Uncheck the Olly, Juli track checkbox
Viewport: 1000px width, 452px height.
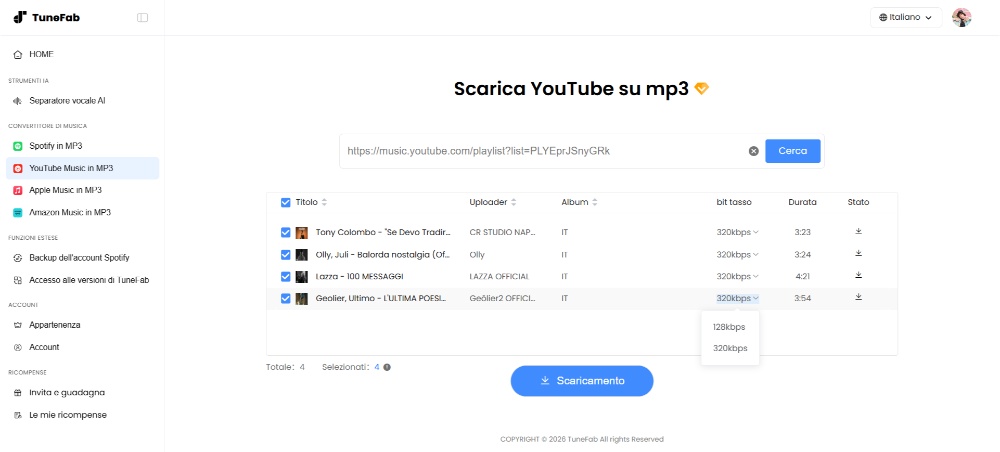pyautogui.click(x=286, y=255)
